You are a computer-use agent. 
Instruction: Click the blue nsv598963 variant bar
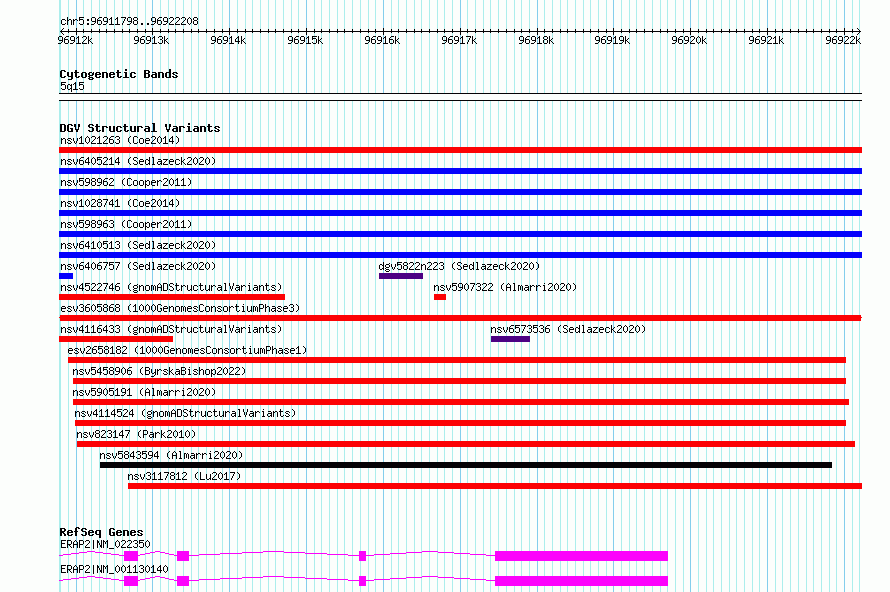[x=460, y=234]
